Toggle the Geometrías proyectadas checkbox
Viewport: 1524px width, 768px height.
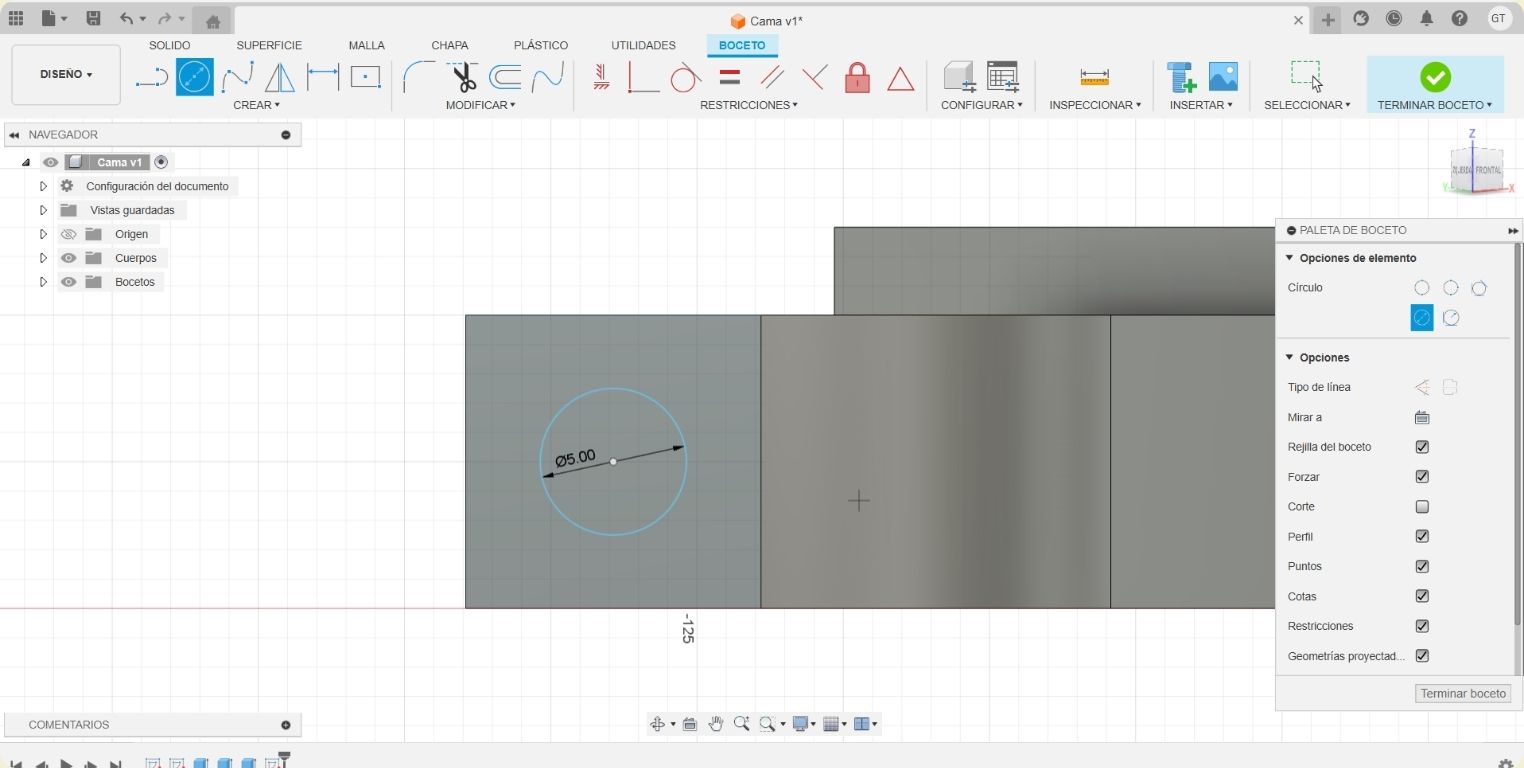click(1422, 656)
